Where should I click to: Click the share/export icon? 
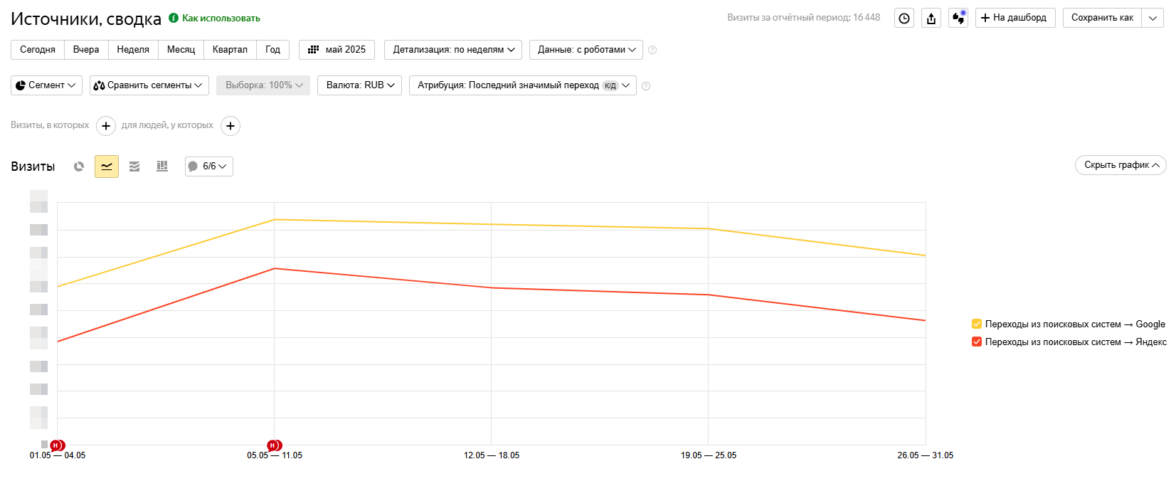tap(931, 18)
